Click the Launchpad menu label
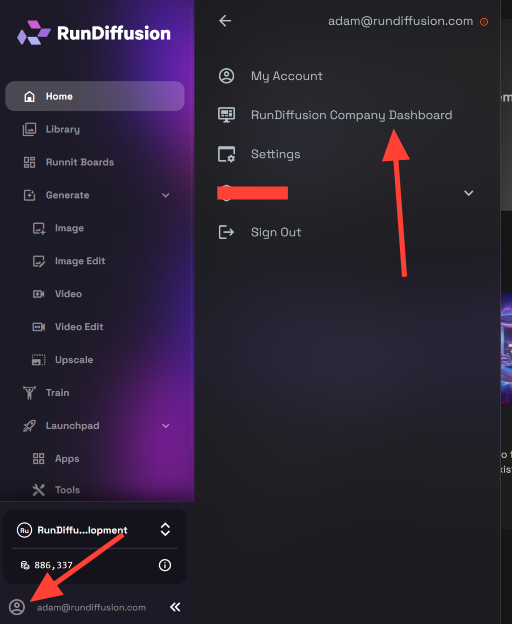The image size is (512, 625). point(73,426)
